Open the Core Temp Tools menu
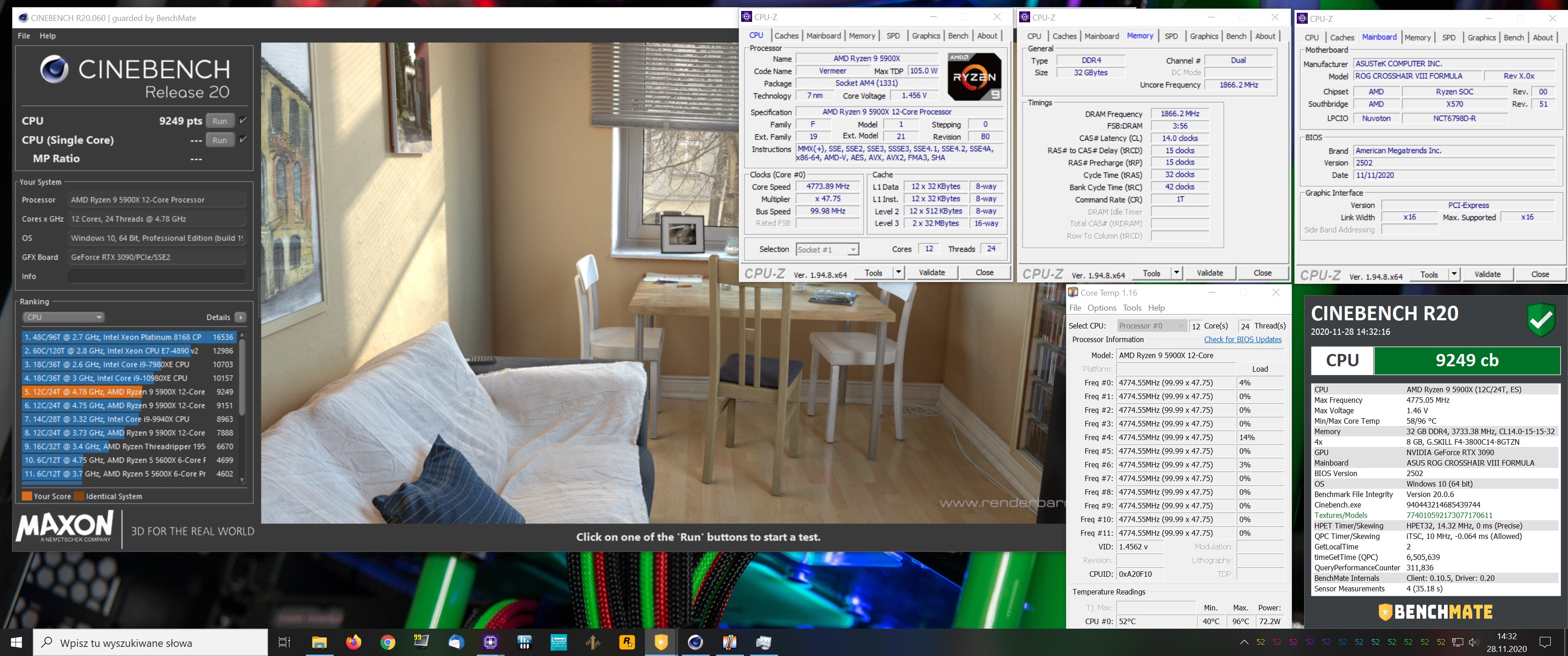 click(x=1132, y=308)
